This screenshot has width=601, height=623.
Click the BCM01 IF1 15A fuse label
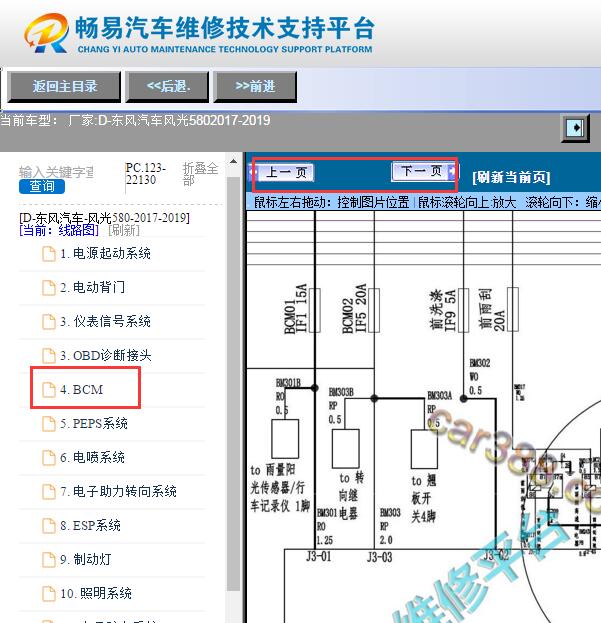[x=296, y=309]
